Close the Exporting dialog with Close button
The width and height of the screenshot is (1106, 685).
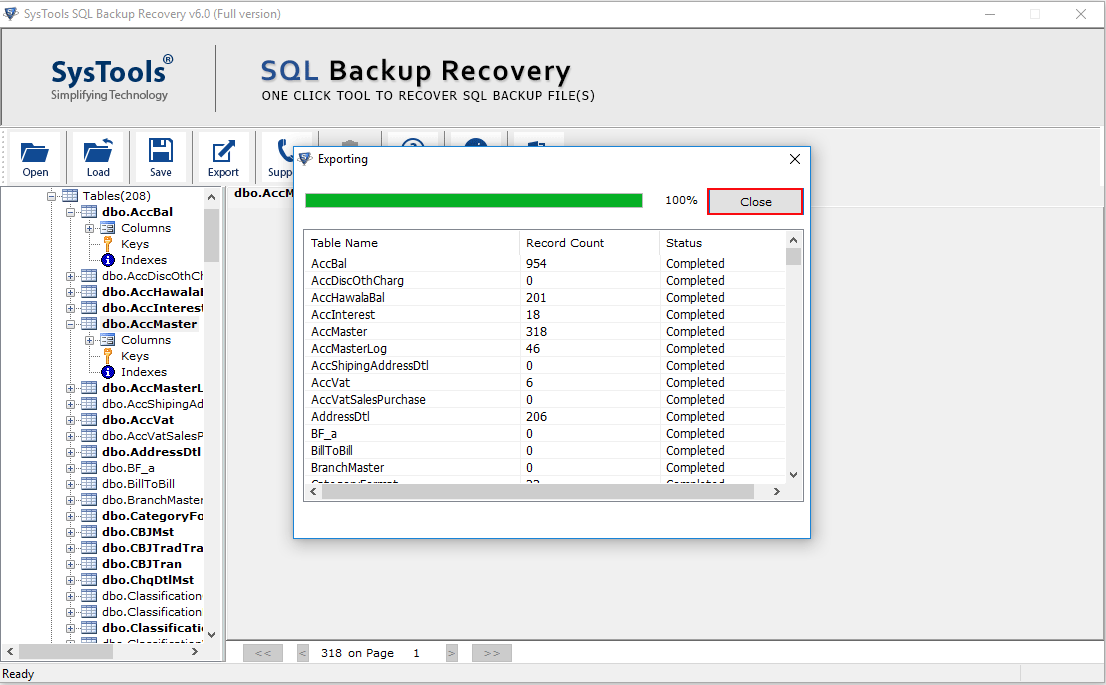coord(755,202)
